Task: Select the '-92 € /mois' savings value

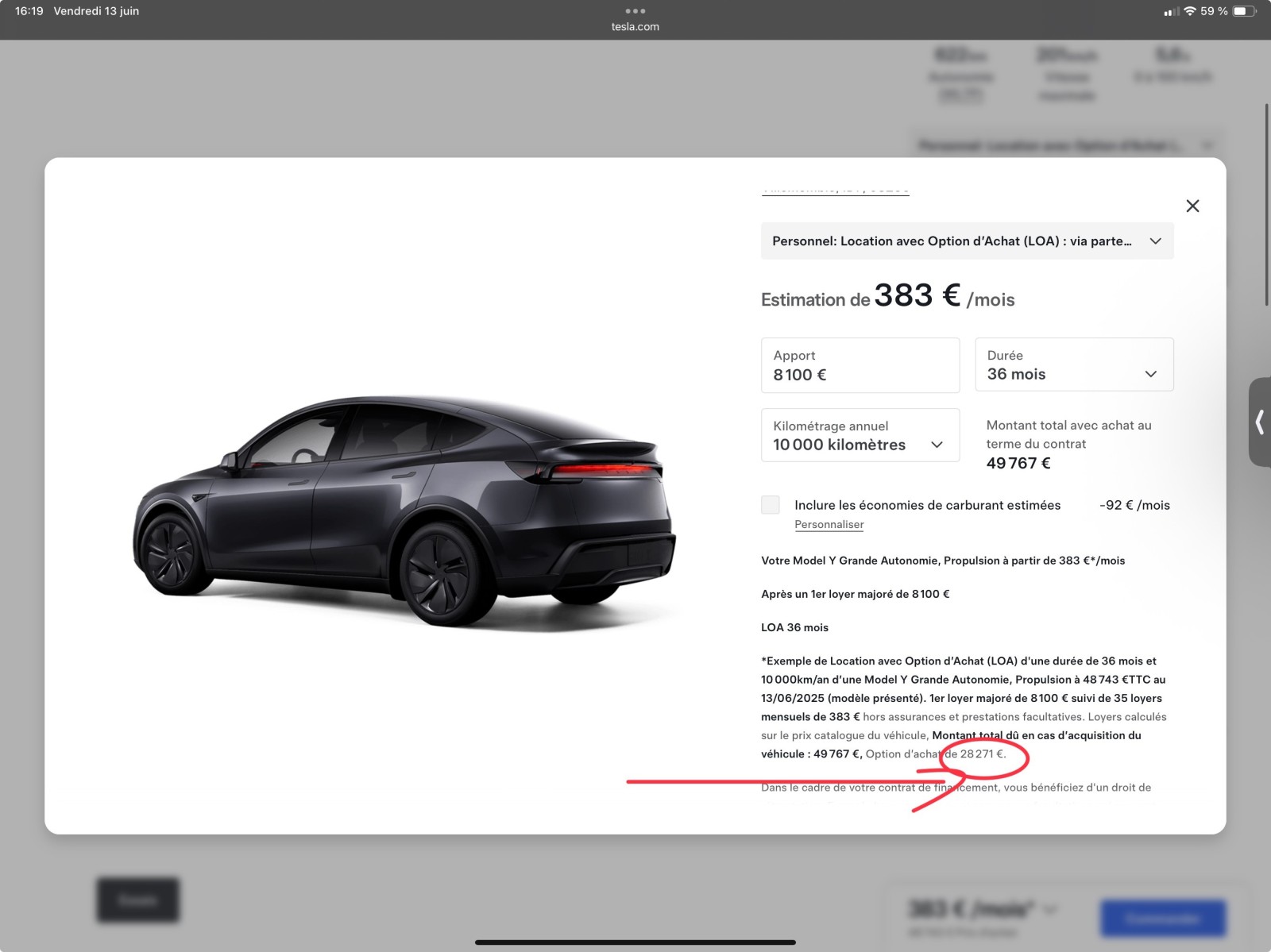Action: point(1134,505)
